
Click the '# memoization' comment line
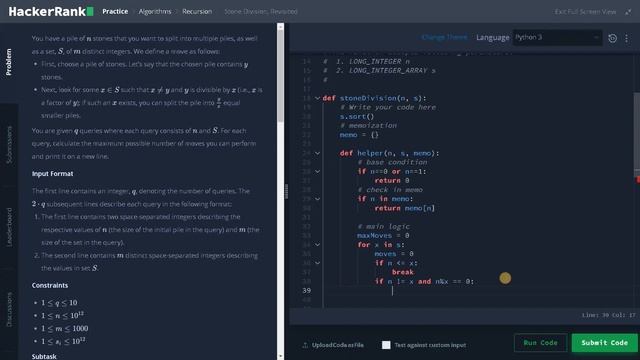(368, 126)
